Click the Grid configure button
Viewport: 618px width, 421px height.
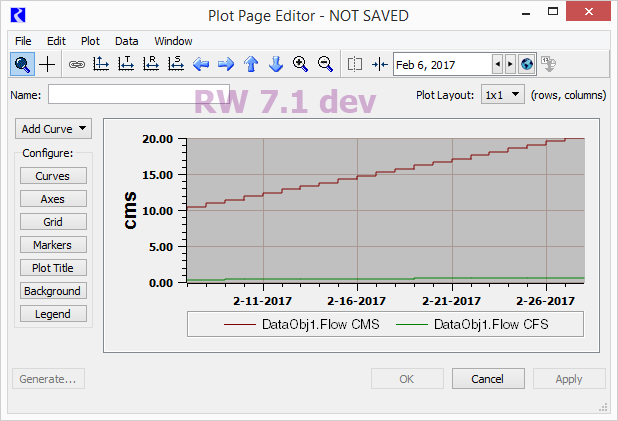point(53,222)
